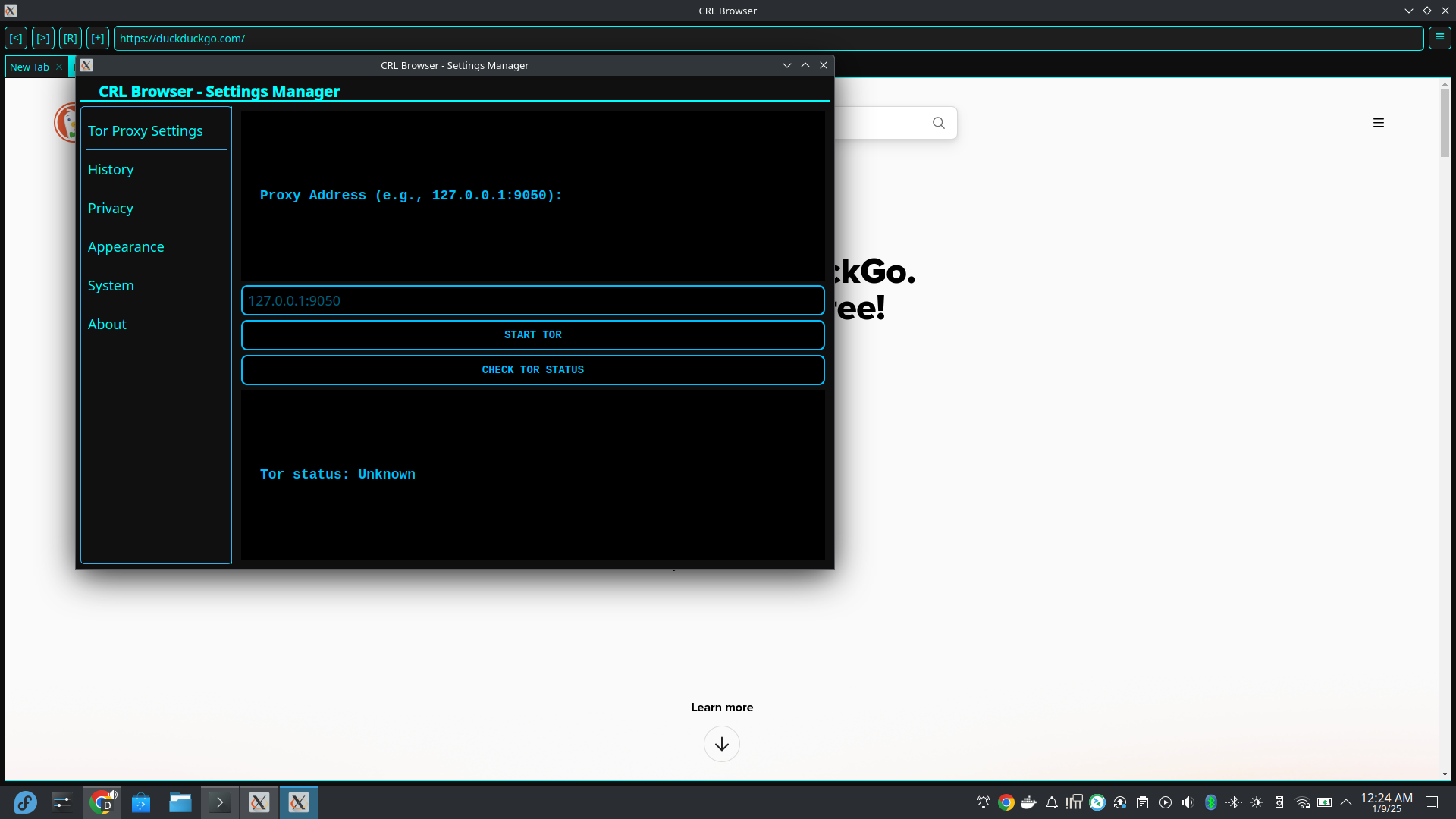Open the System settings section
This screenshot has height=819, width=1456.
tap(111, 285)
